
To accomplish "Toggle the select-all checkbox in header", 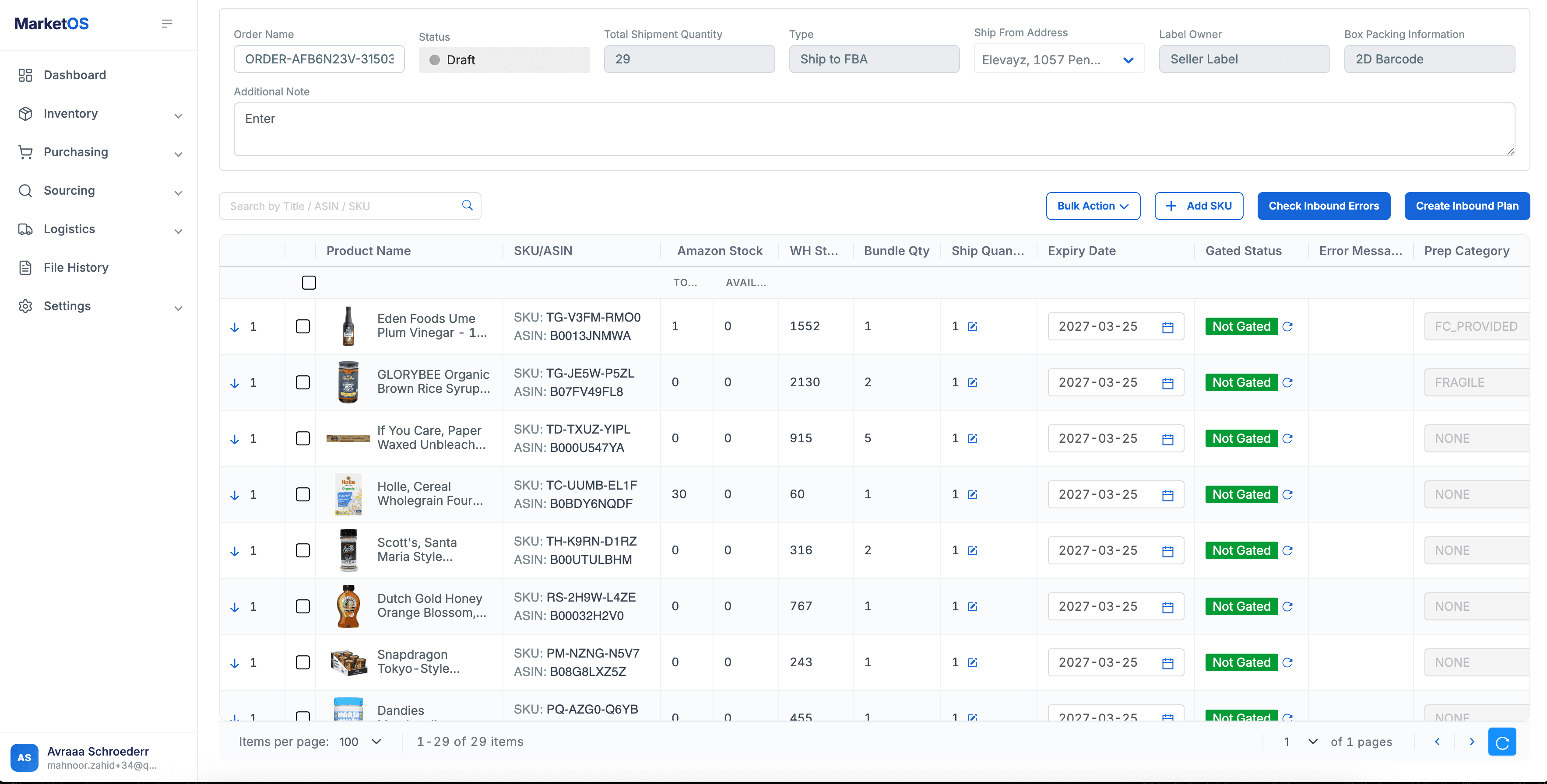I will pyautogui.click(x=309, y=283).
